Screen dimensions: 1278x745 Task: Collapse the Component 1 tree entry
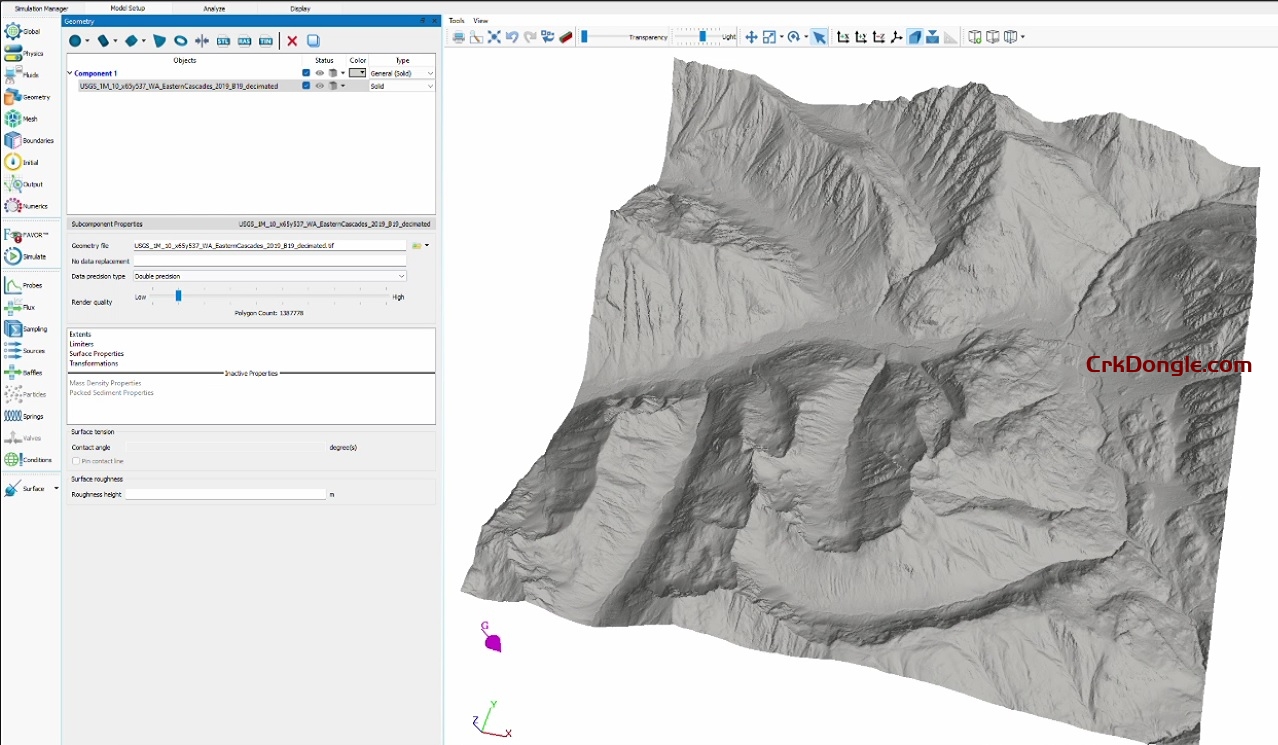coord(70,72)
